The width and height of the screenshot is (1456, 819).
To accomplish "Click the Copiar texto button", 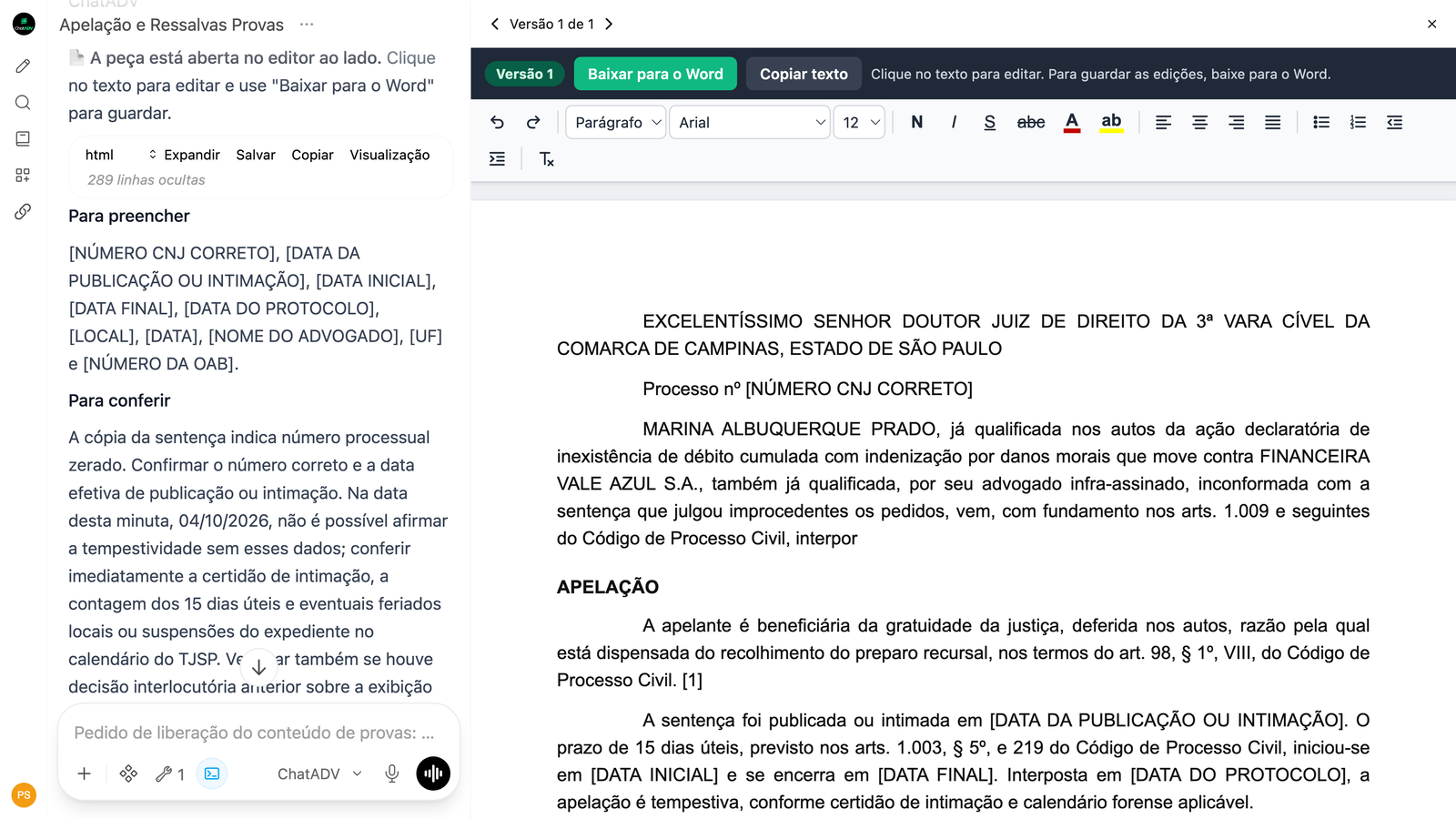I will [x=804, y=74].
